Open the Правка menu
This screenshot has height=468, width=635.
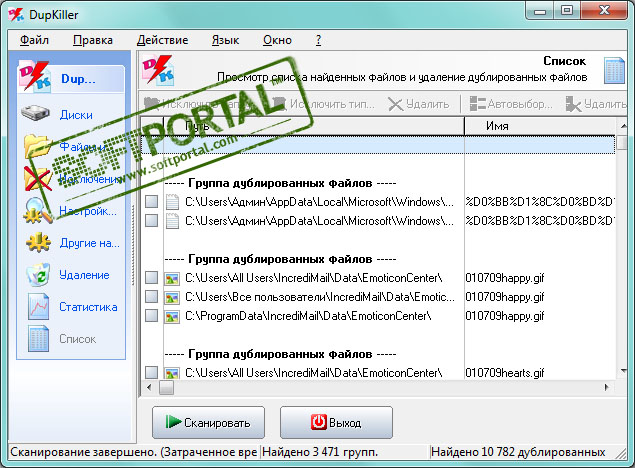pyautogui.click(x=93, y=40)
